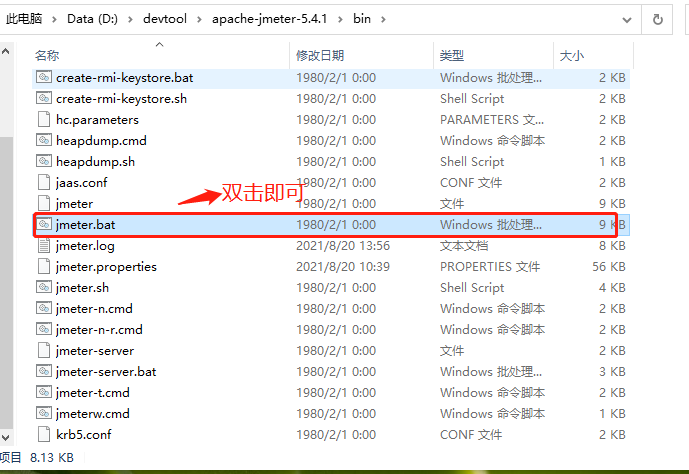Screen dimensions: 689x474
Task: Click the jmeter.log text document icon
Action: pos(44,245)
